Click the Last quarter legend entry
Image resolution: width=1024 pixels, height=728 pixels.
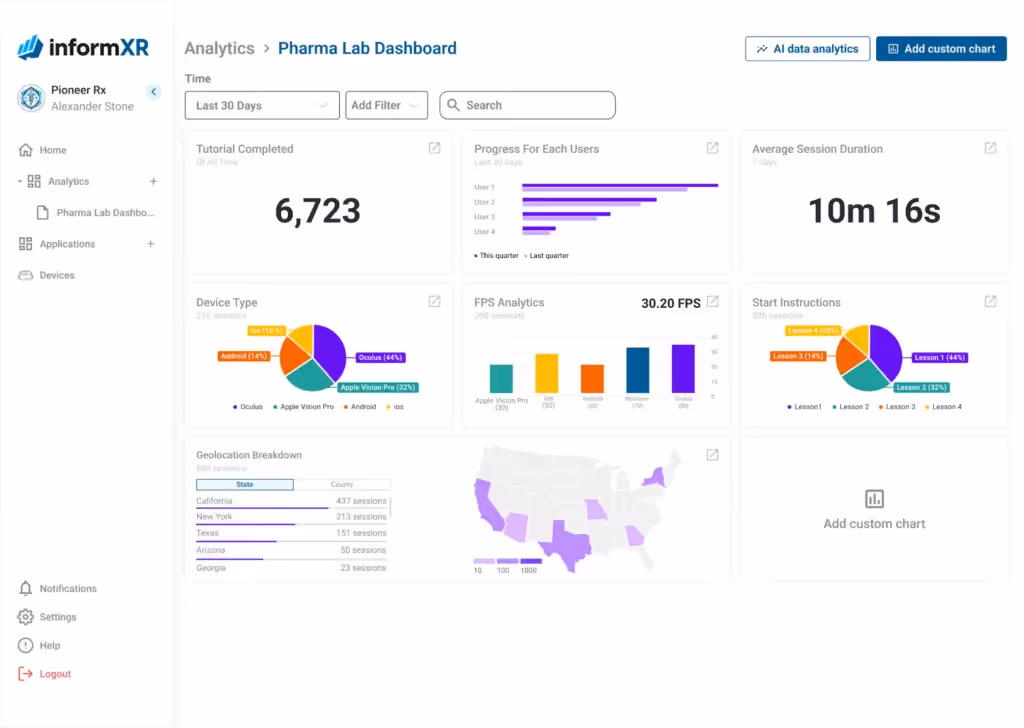[x=547, y=256]
